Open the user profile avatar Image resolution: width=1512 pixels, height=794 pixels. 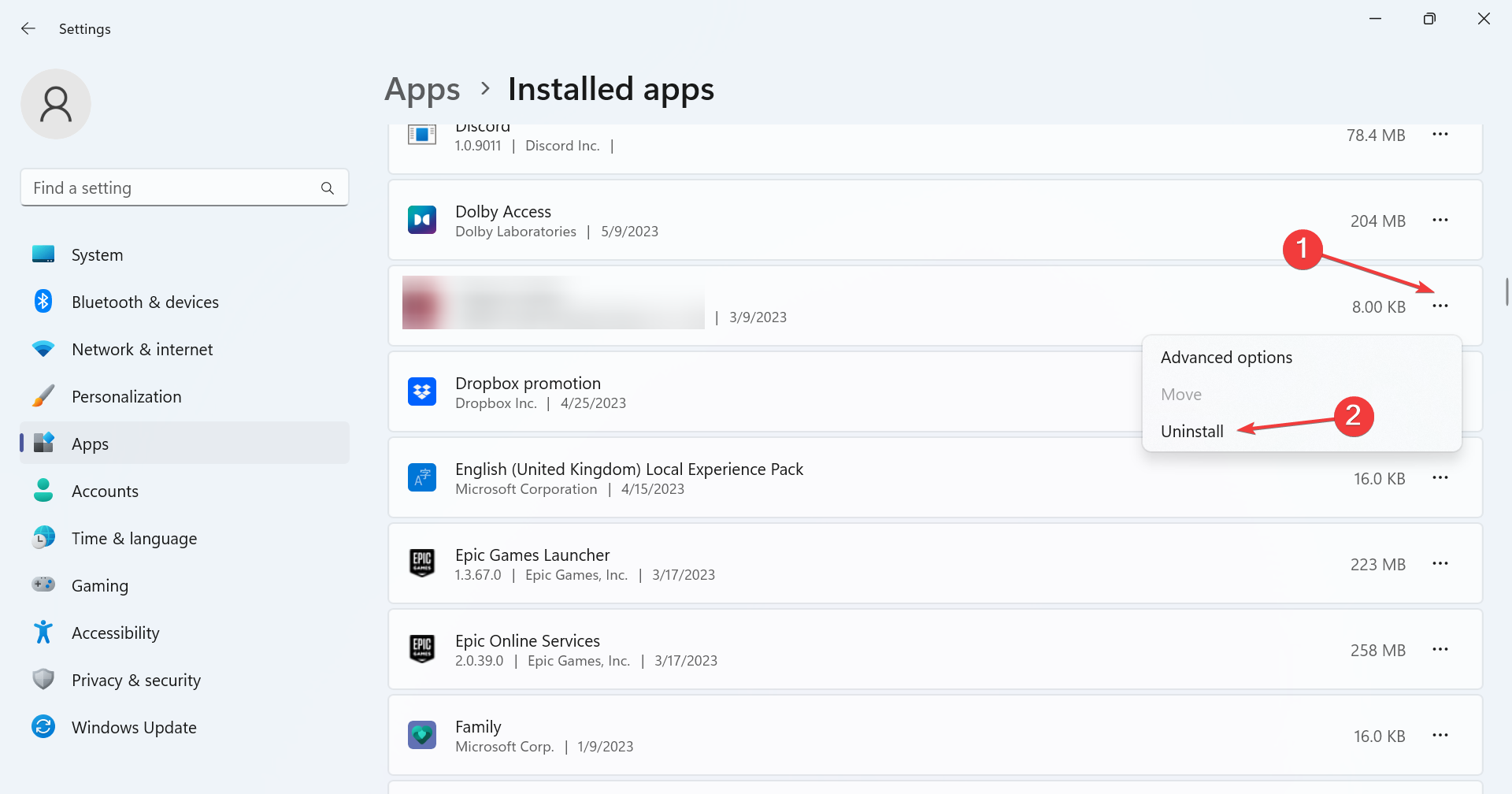click(x=56, y=104)
